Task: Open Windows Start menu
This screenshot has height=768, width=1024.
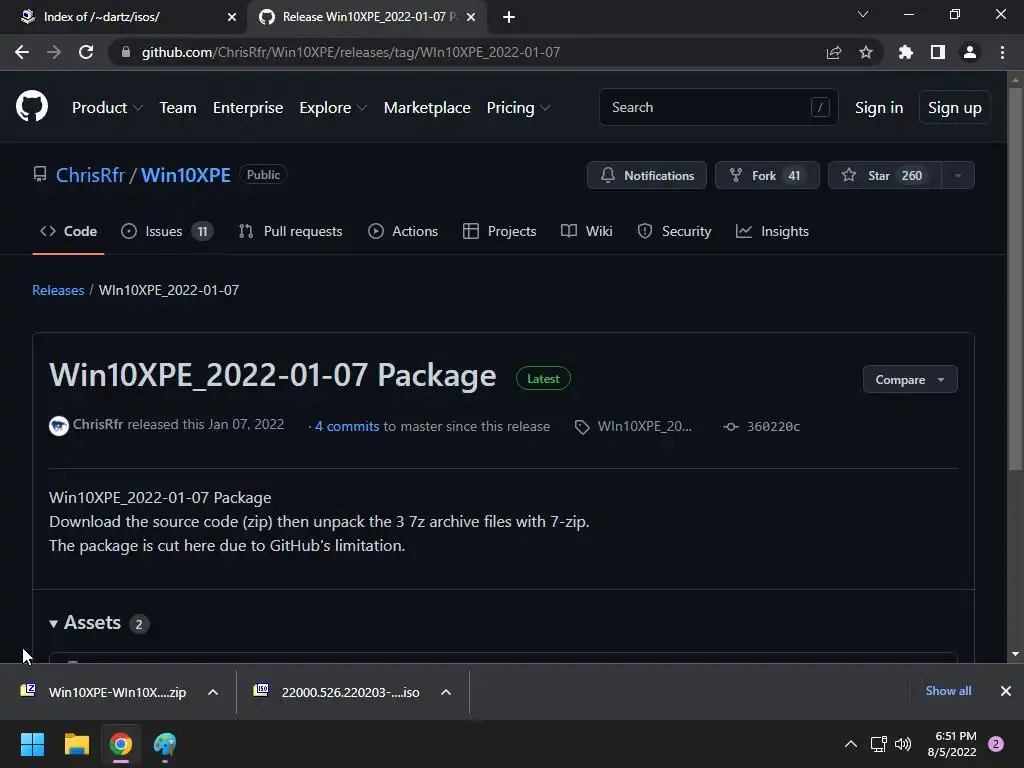Action: [x=32, y=744]
